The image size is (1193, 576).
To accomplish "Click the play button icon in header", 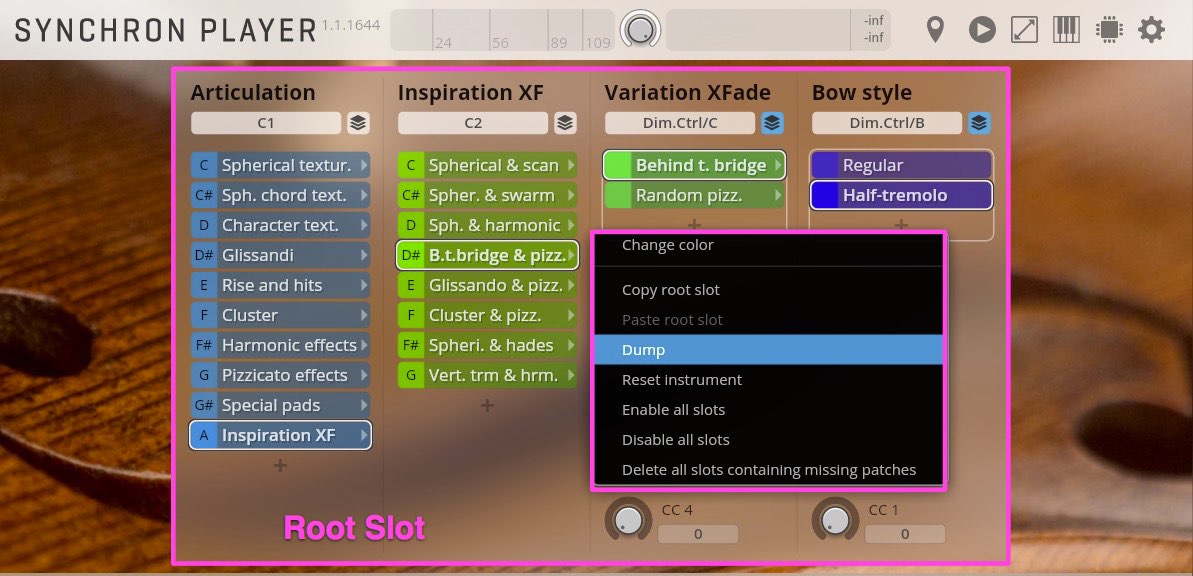I will (x=982, y=30).
